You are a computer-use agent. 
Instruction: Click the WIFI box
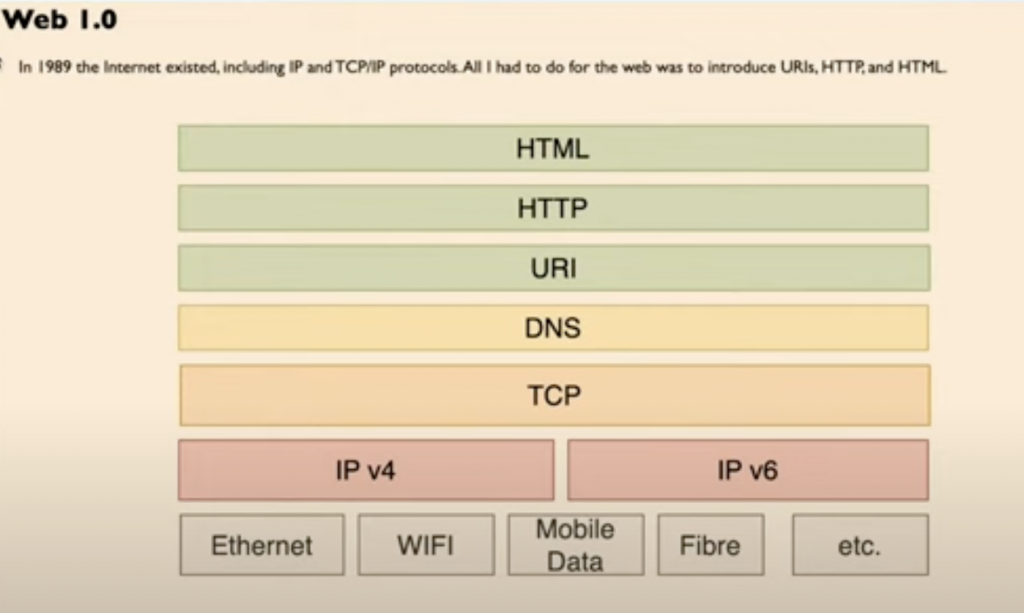[426, 544]
